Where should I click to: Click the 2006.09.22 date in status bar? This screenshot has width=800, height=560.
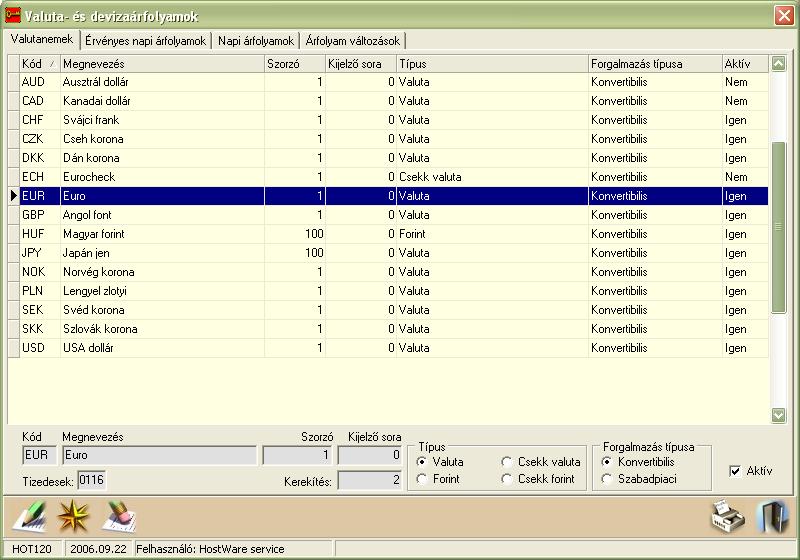click(x=98, y=549)
